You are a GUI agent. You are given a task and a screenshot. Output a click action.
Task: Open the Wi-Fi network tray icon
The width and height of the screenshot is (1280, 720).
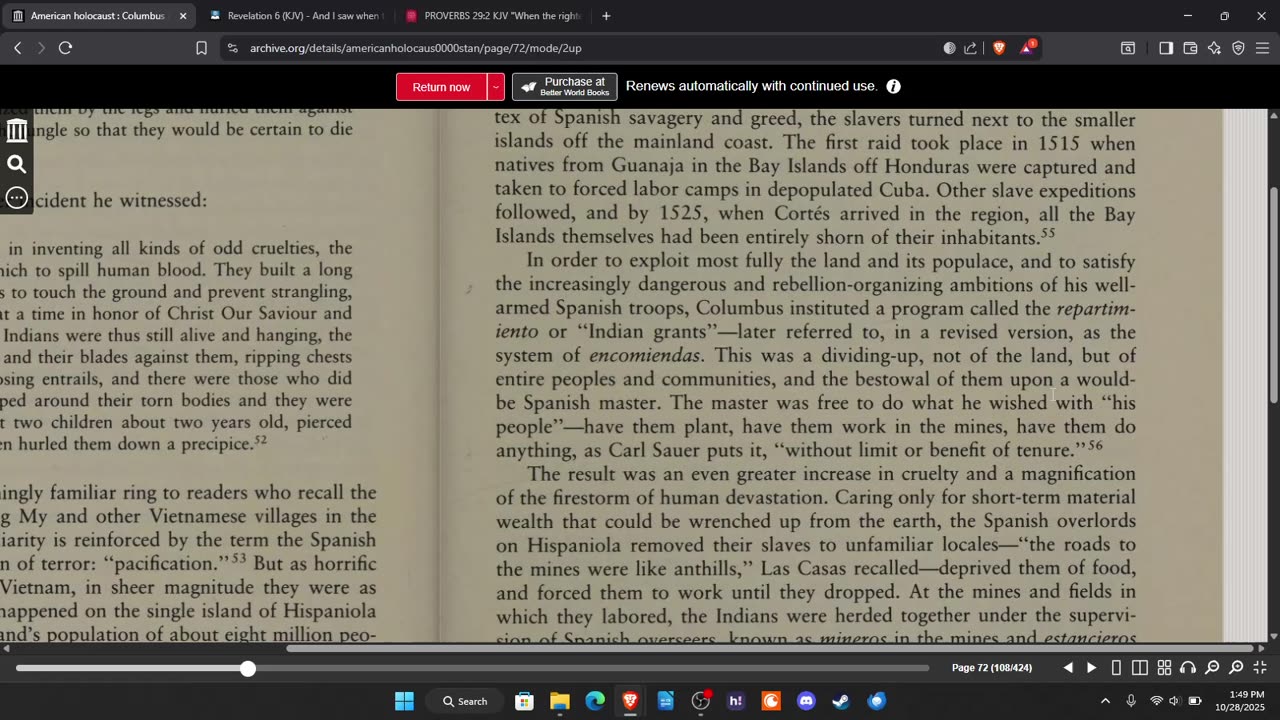[x=1156, y=701]
